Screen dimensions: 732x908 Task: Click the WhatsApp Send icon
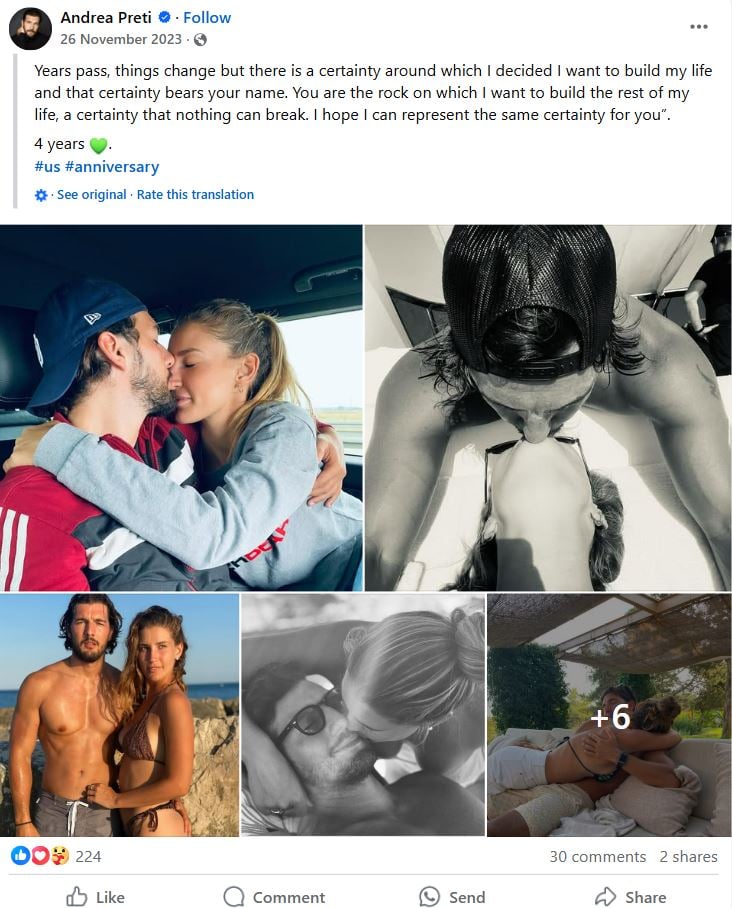point(429,896)
